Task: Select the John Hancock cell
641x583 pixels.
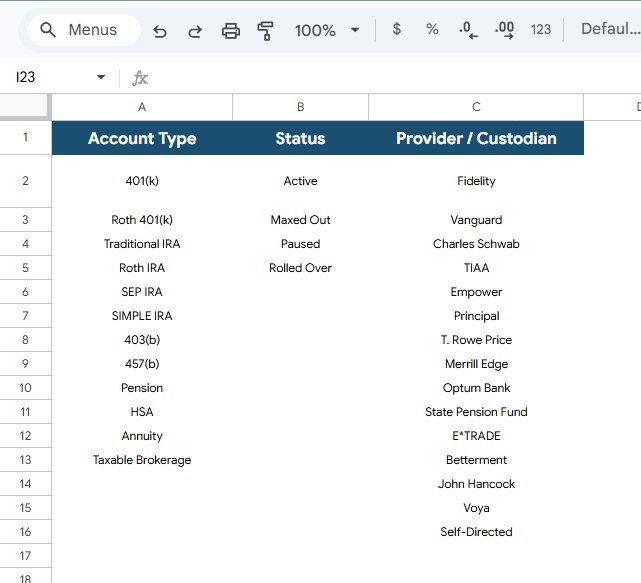Action: pyautogui.click(x=476, y=484)
